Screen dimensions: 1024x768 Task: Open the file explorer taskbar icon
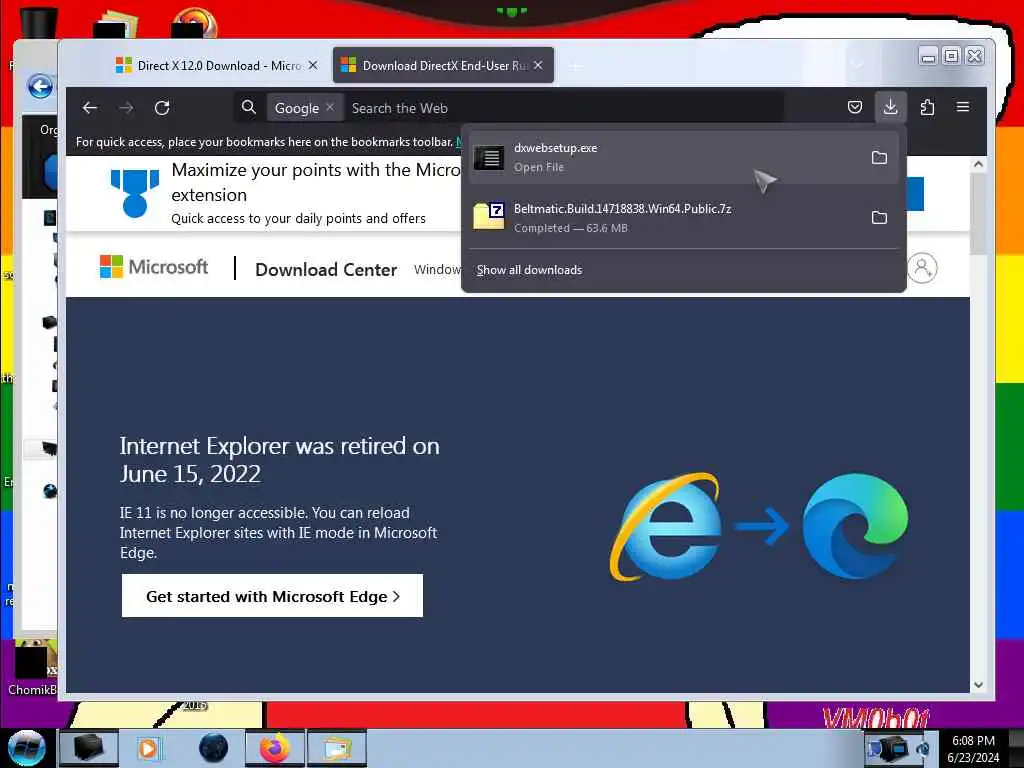(x=336, y=748)
